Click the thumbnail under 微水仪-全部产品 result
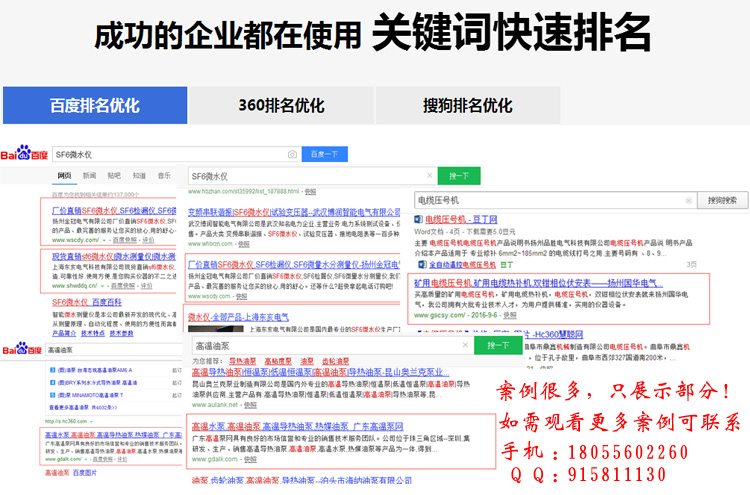Screen dimensions: 750x495 216,329
